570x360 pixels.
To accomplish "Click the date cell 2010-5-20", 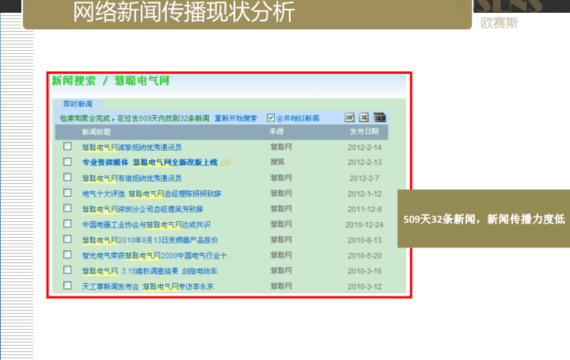I will click(x=365, y=256).
